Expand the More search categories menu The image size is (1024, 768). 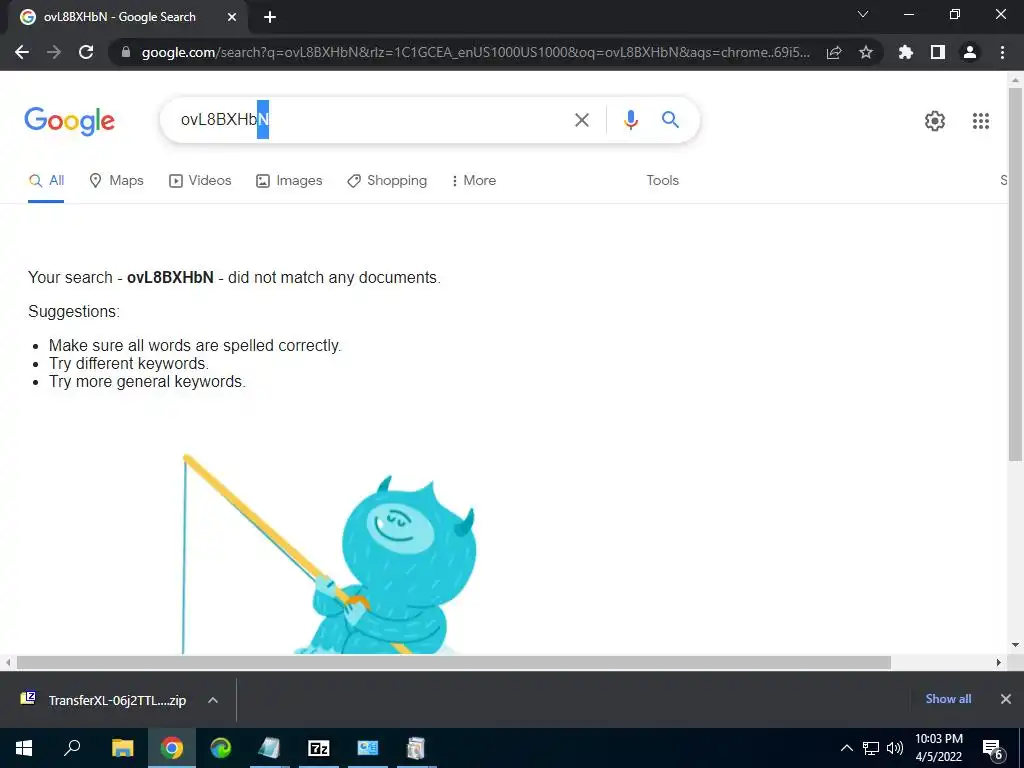click(x=473, y=181)
